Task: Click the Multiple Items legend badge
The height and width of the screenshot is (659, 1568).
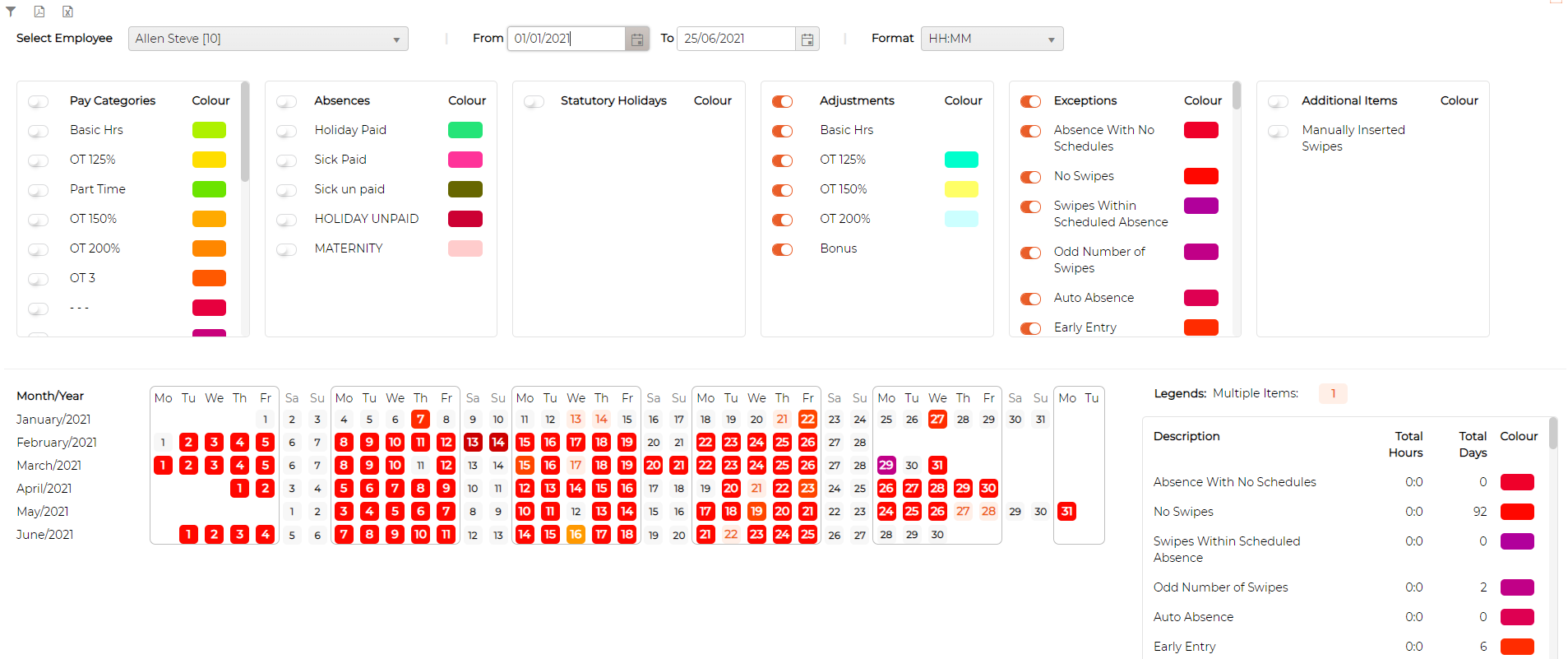Action: pyautogui.click(x=1333, y=393)
